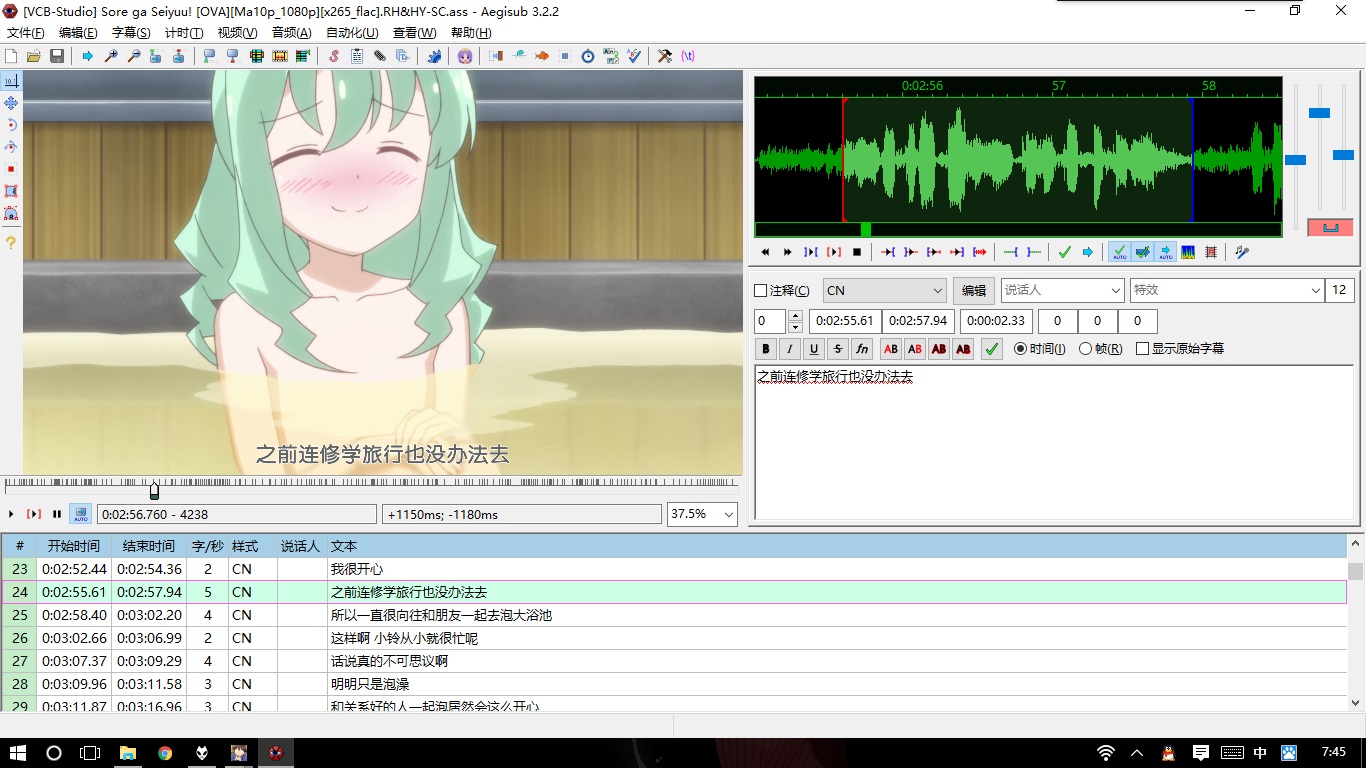
Task: Open the 编辑 Edit menu
Action: pos(78,33)
